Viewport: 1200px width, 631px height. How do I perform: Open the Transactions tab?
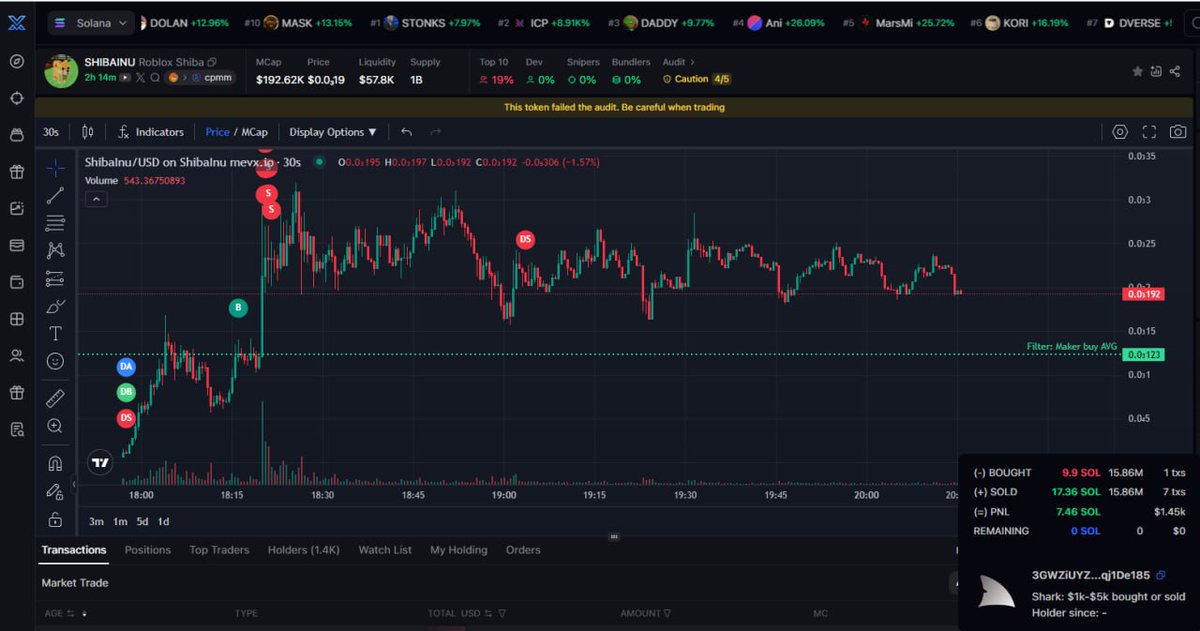[74, 550]
